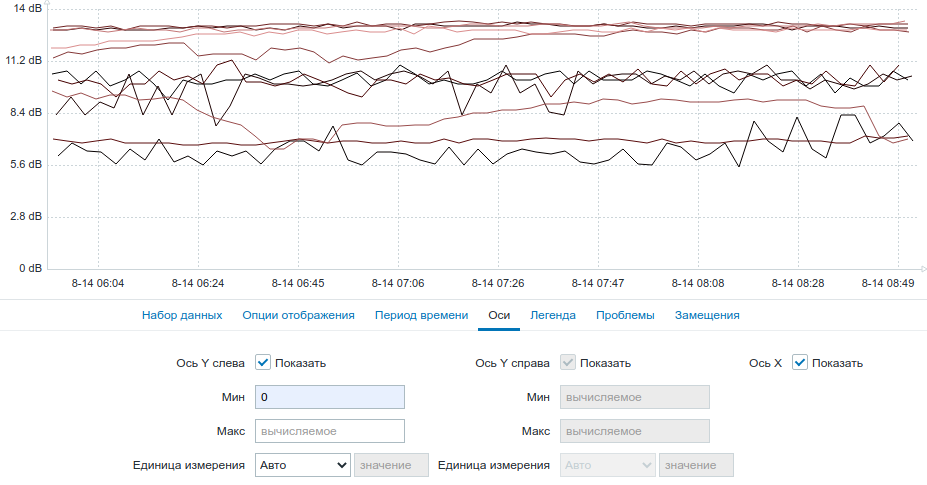Screen dimensions: 927x485
Task: Click the right axis Макс field
Action: (635, 431)
